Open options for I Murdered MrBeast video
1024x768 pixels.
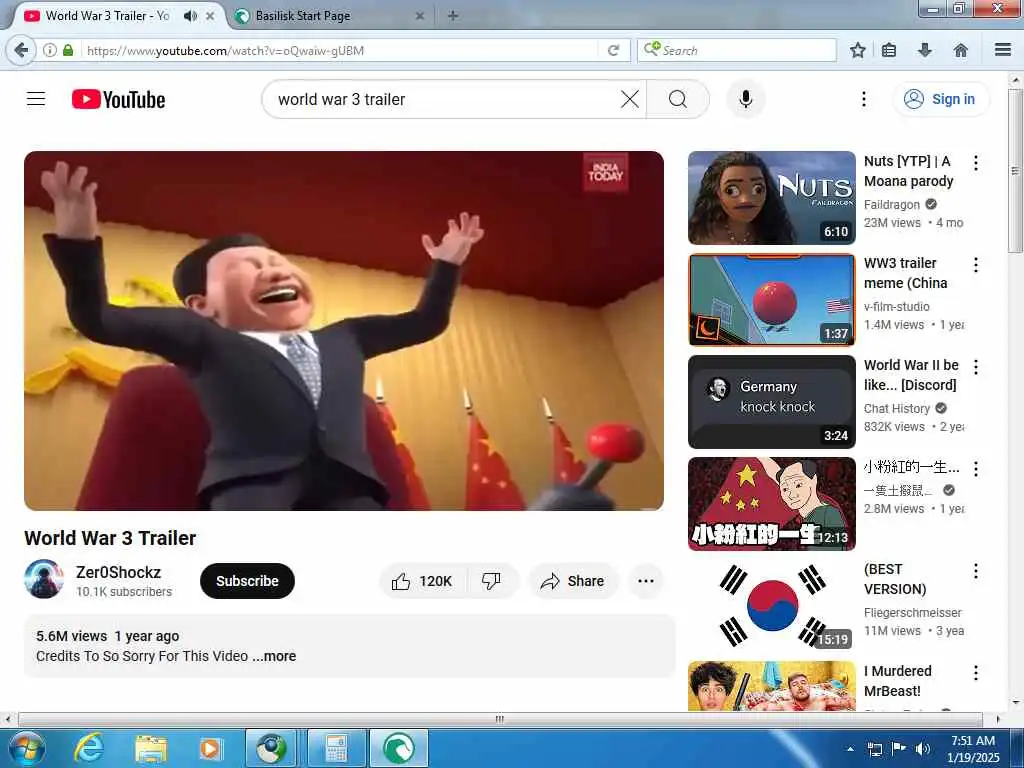point(976,673)
